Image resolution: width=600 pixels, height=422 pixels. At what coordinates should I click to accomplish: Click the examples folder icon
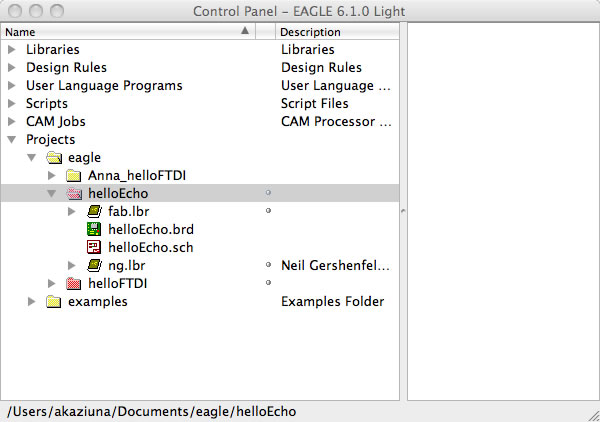click(x=54, y=301)
